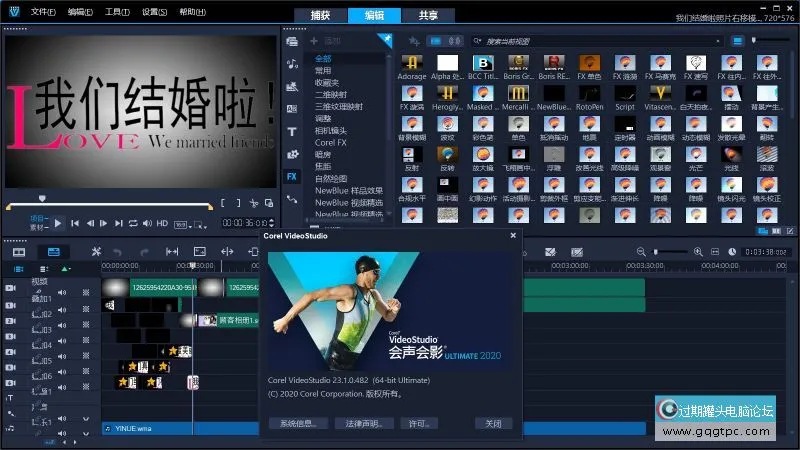
Task: Increment the preview timecode stepper
Action: 271,220
